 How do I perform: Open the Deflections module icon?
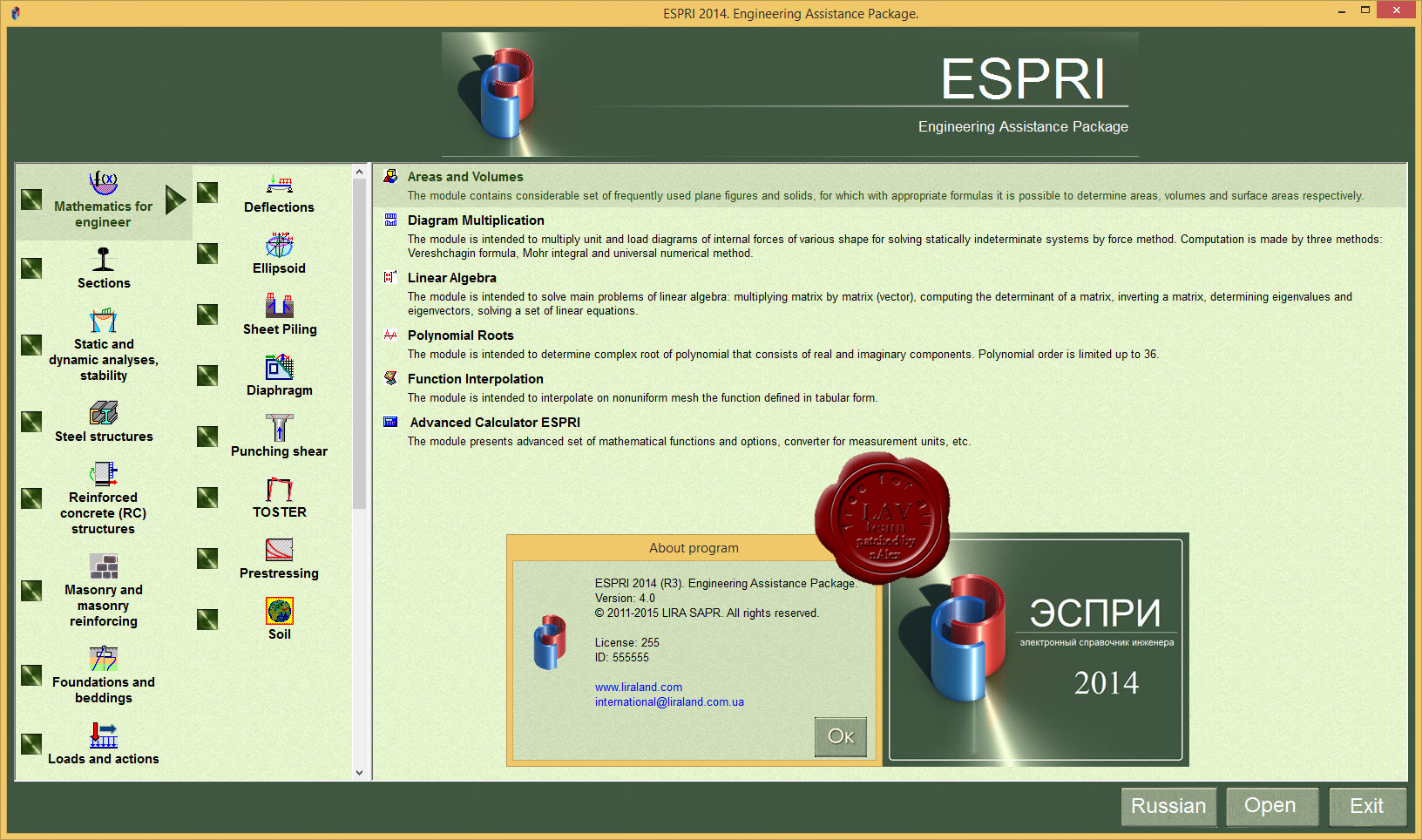click(279, 184)
